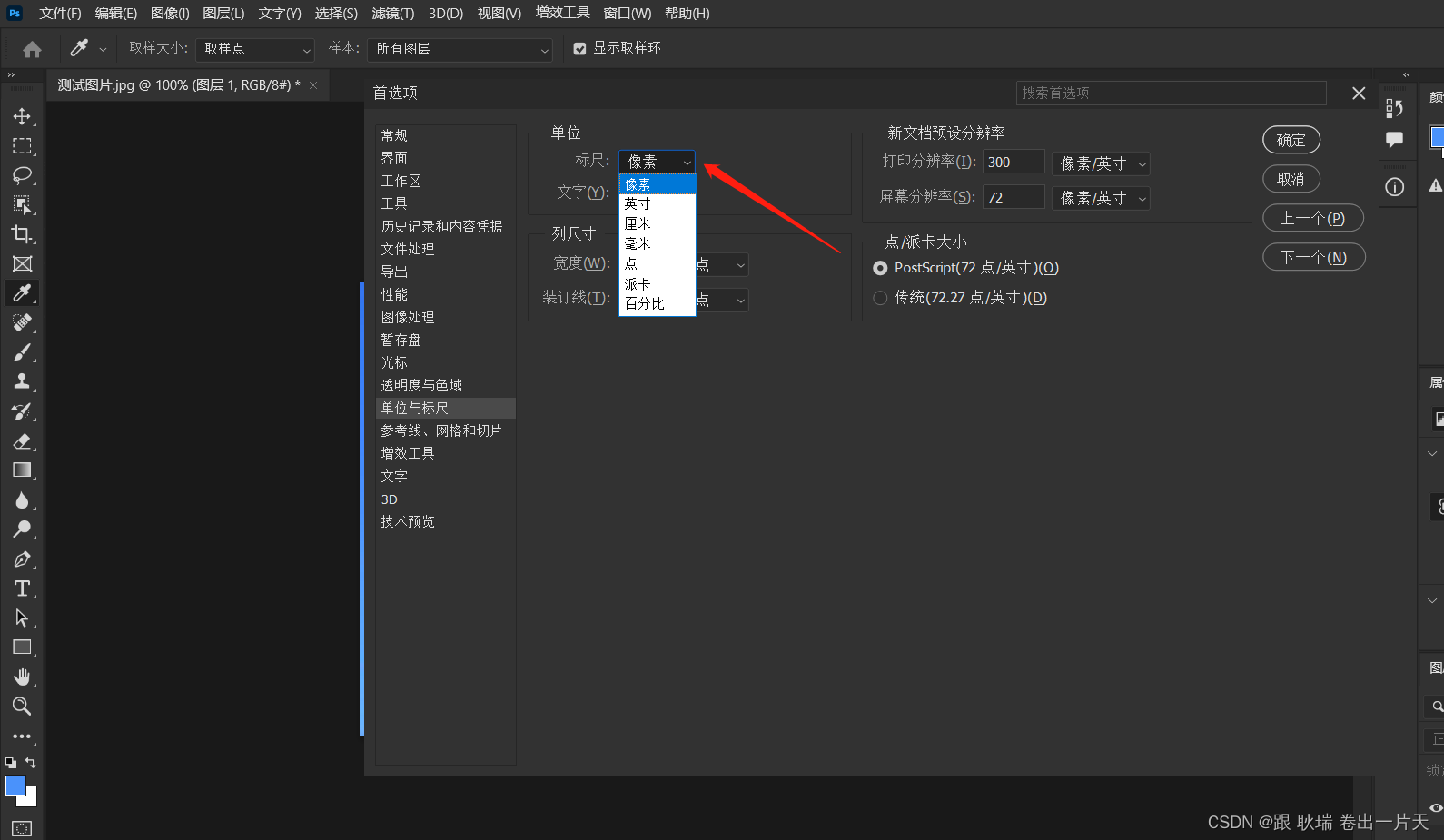Open the Comments panel icon
Screen dimensions: 1444x840
click(1394, 139)
